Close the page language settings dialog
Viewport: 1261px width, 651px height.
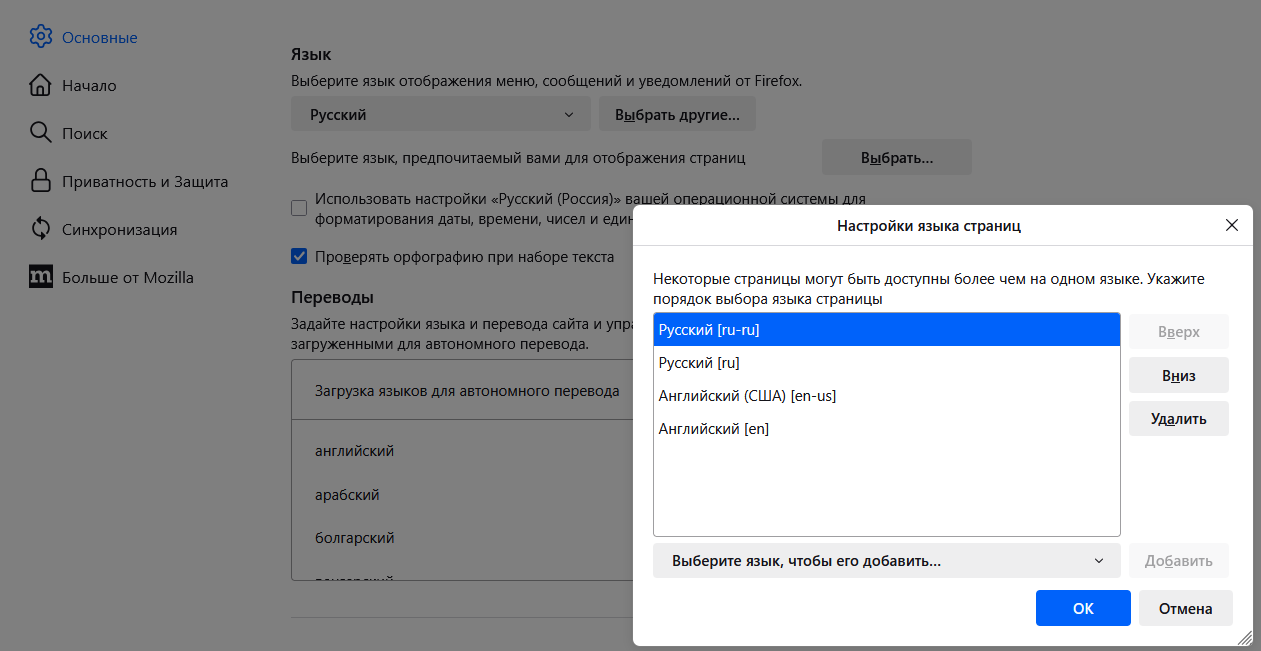(x=1231, y=225)
